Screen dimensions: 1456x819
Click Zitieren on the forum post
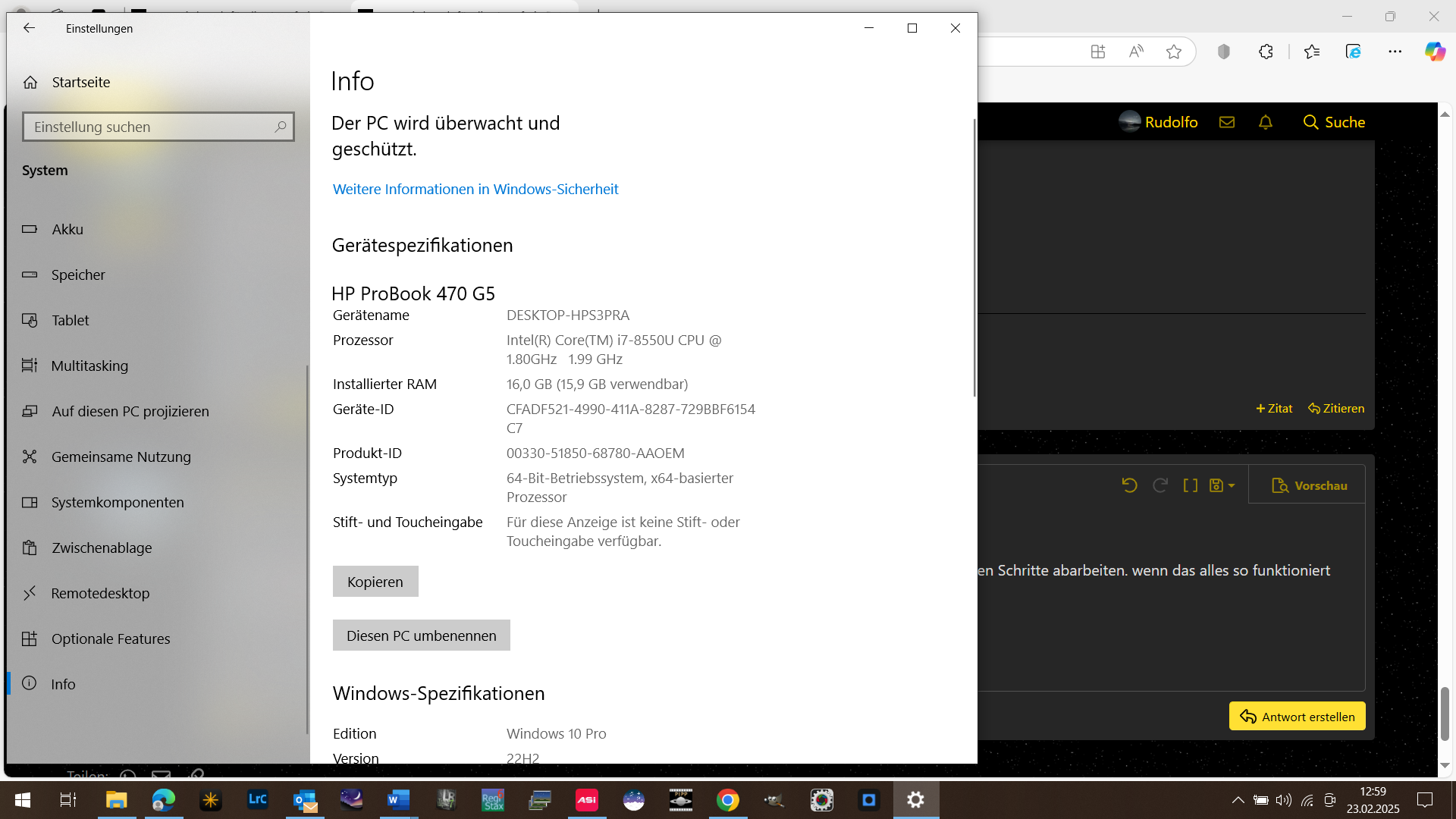click(x=1336, y=408)
